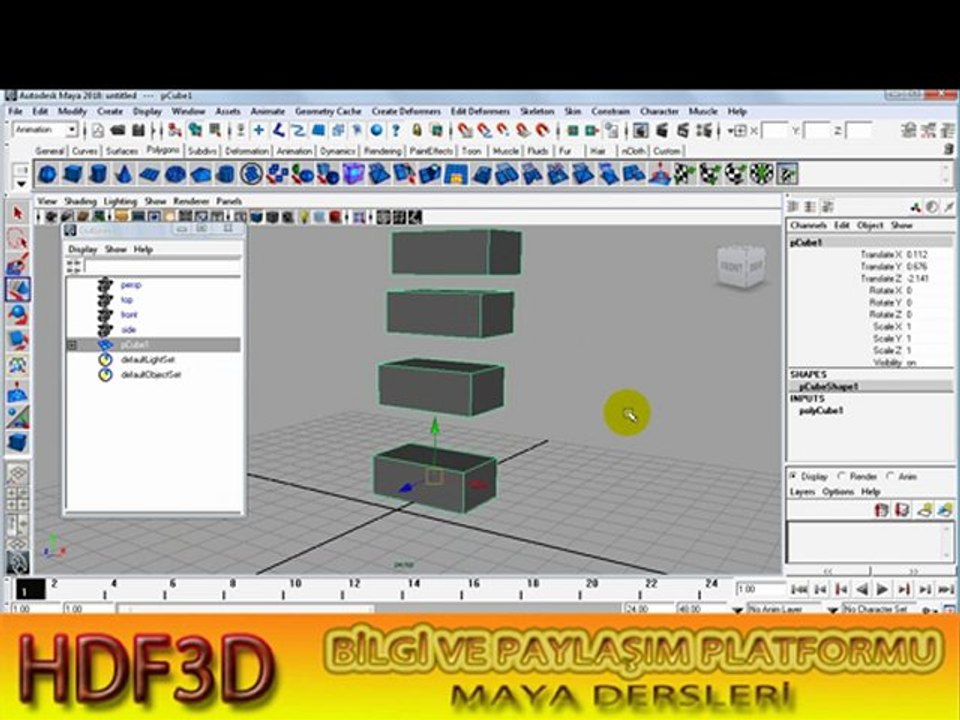Screen dimensions: 960x720
Task: Expand the pCube1 node in Outliner
Action: click(72, 345)
